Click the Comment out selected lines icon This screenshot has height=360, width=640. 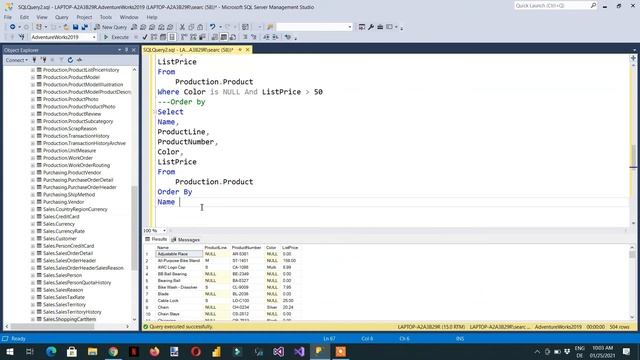click(x=245, y=37)
